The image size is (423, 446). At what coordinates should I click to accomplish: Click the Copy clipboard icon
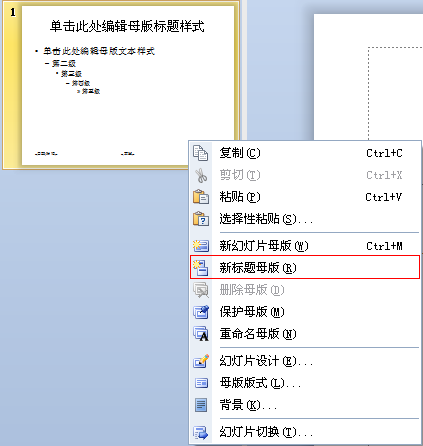[201, 153]
